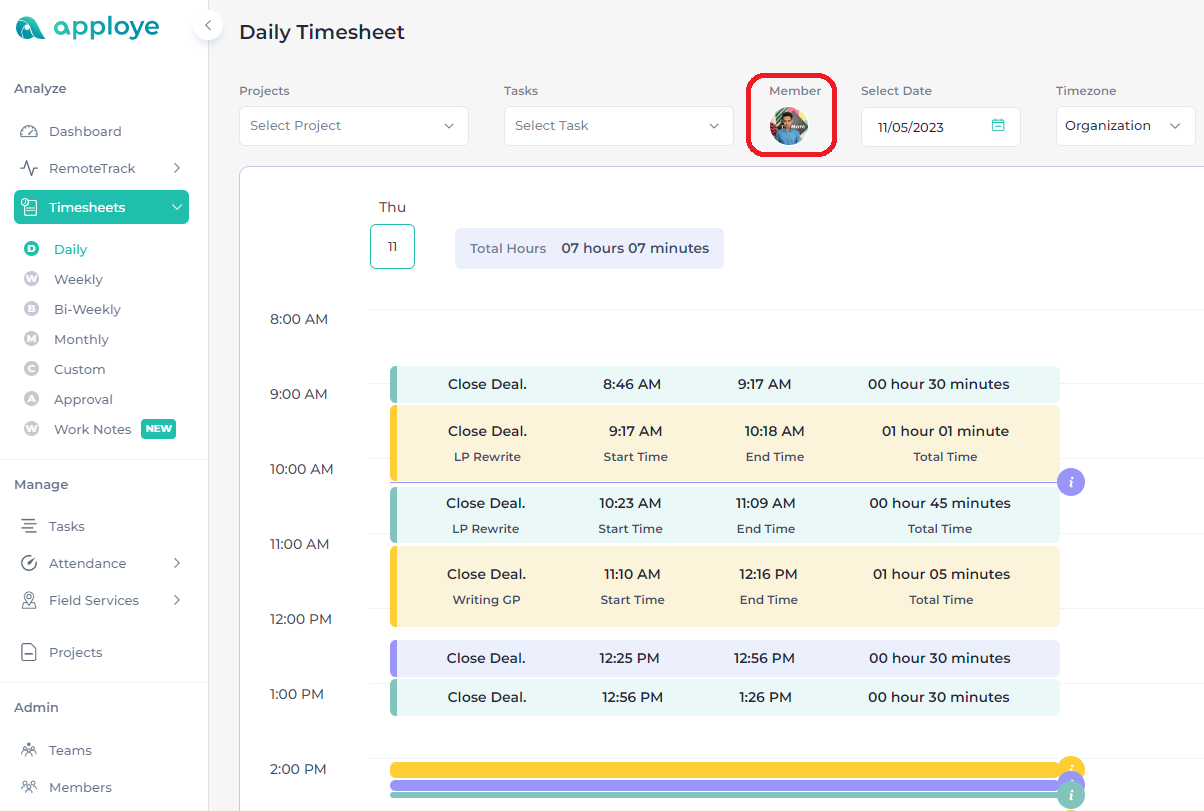Viewport: 1204px width, 811px height.
Task: Click the member avatar in the Member filter
Action: click(x=791, y=125)
